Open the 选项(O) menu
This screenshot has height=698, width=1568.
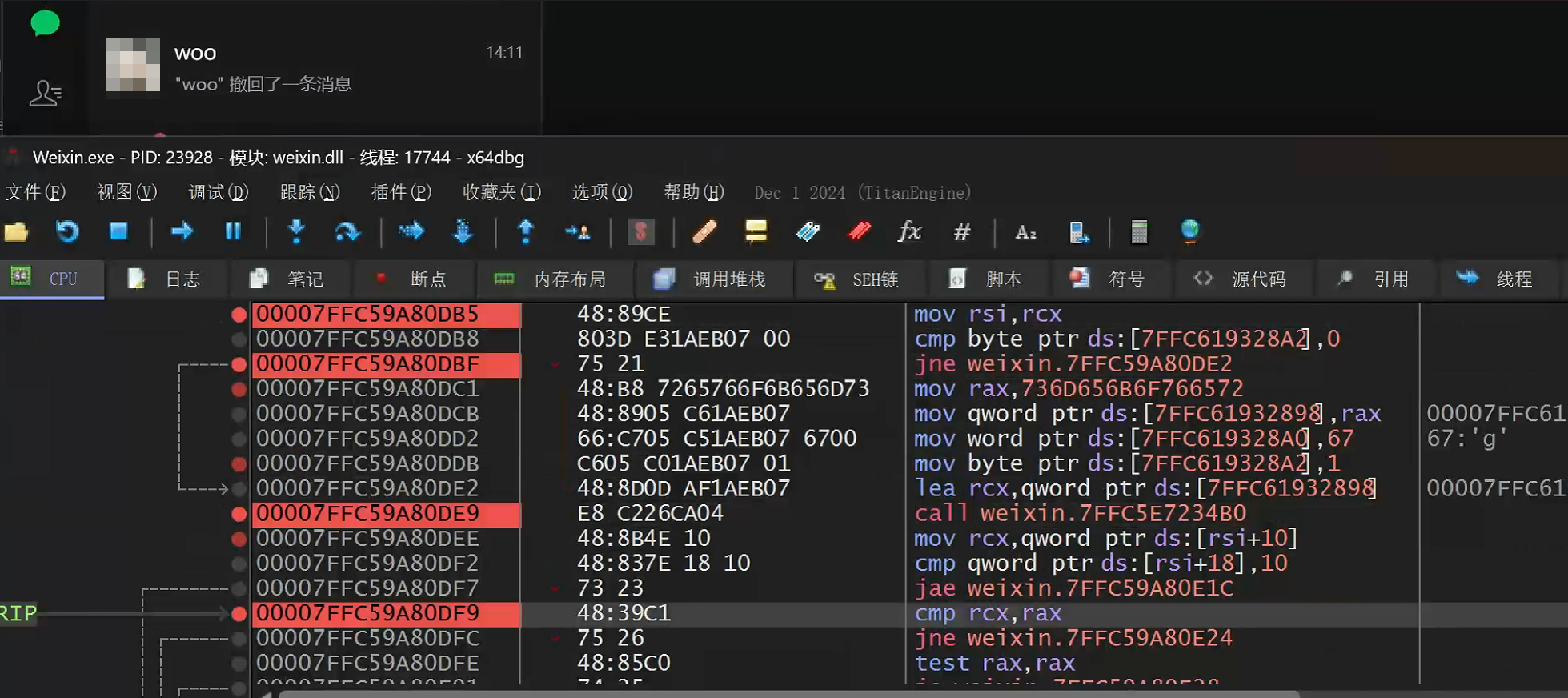click(603, 192)
